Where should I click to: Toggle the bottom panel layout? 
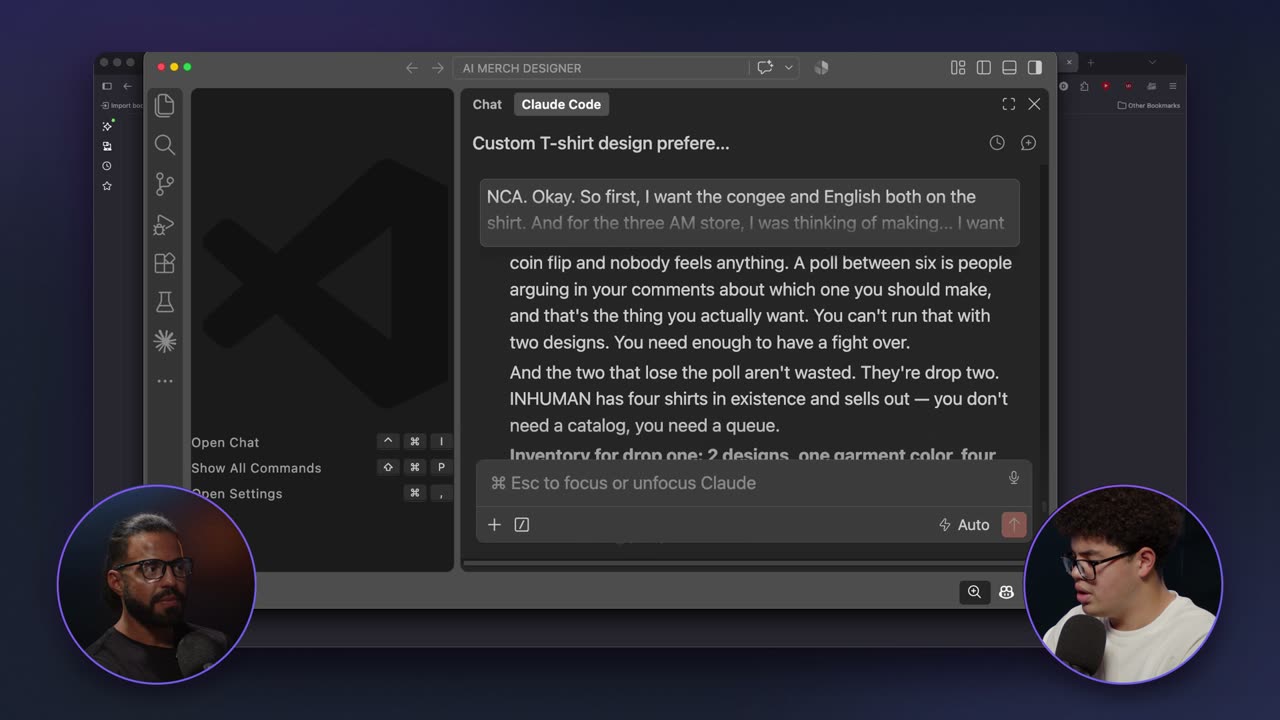(1010, 68)
